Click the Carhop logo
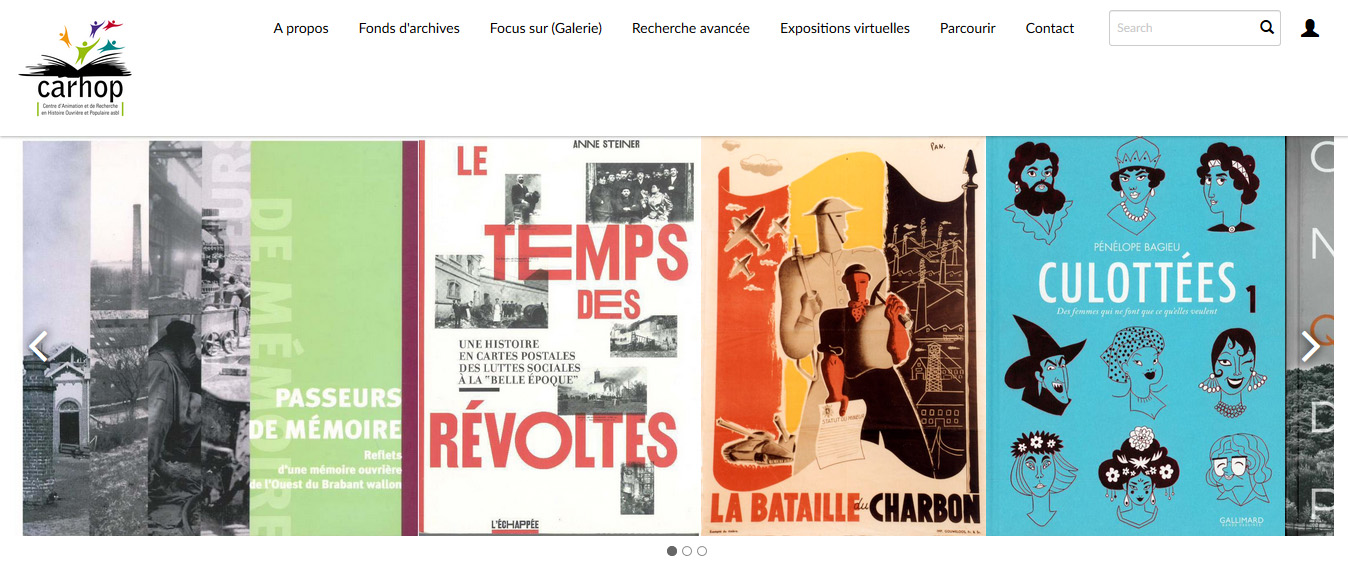 coord(75,68)
